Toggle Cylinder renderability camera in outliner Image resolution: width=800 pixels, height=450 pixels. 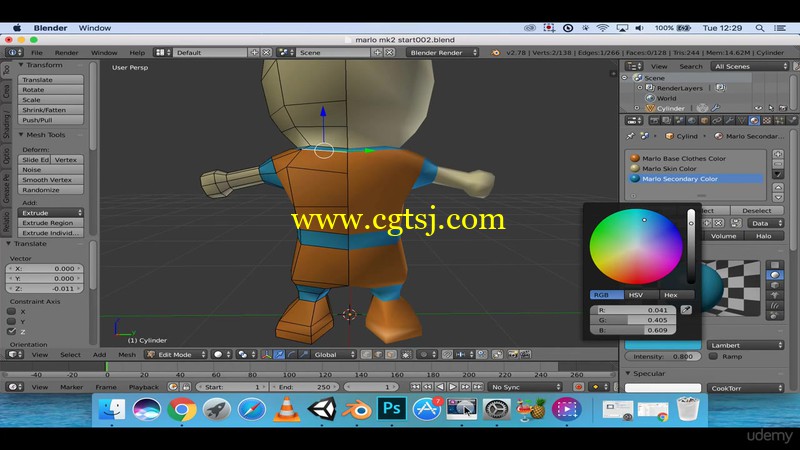[x=783, y=108]
